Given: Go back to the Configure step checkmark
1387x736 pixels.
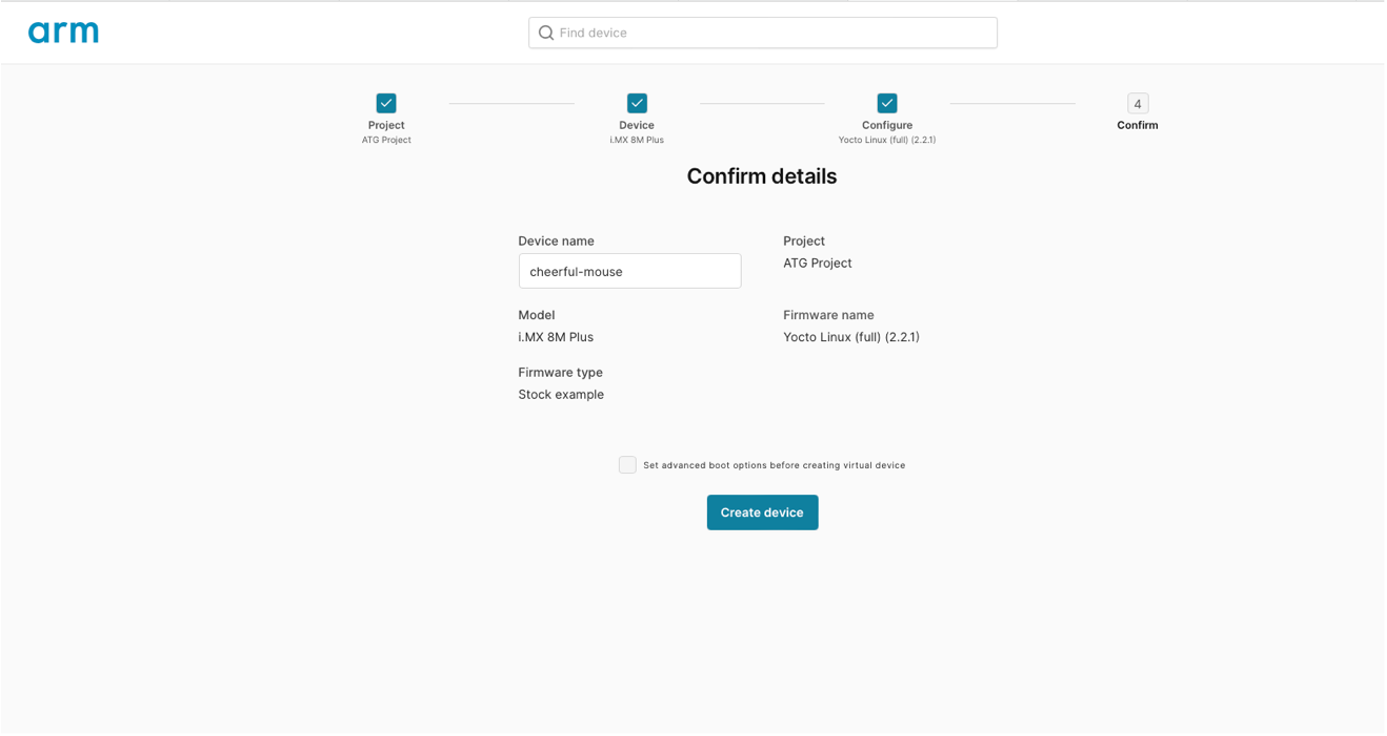Looking at the screenshot, I should (x=887, y=103).
